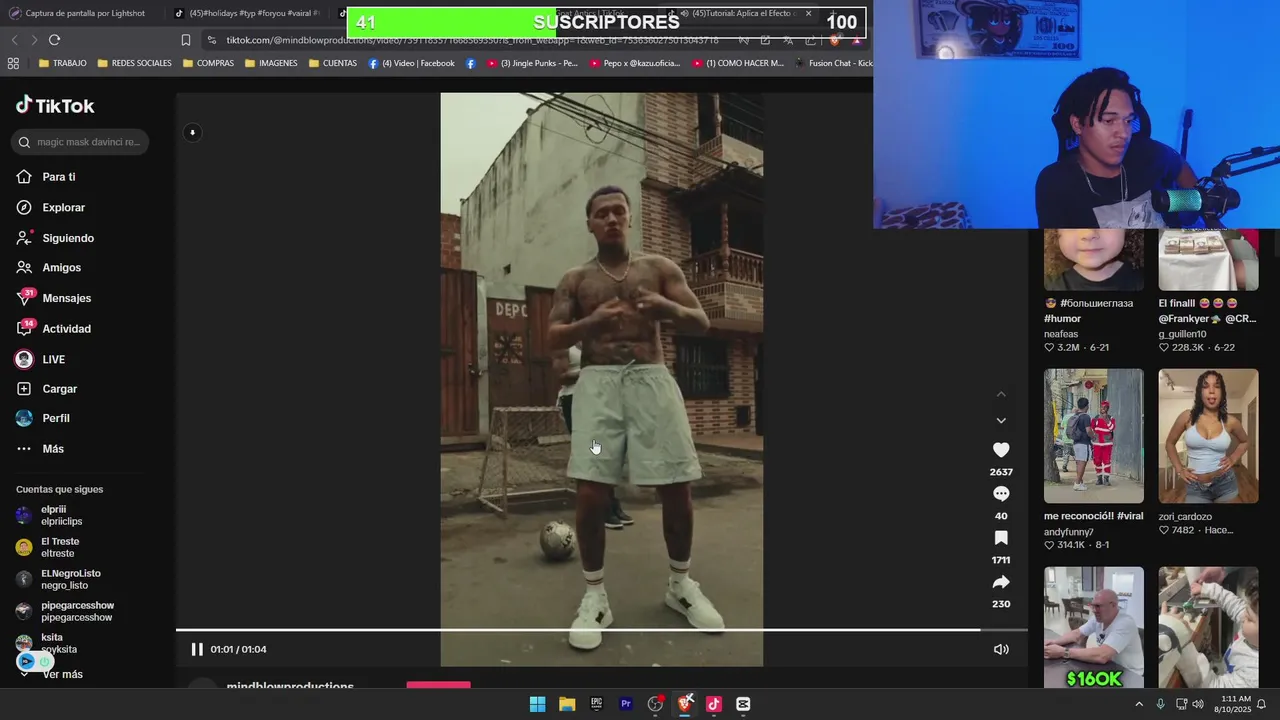Screen dimensions: 1280x720
Task: Click the red follow button beside mindblowproductions
Action: (x=438, y=686)
